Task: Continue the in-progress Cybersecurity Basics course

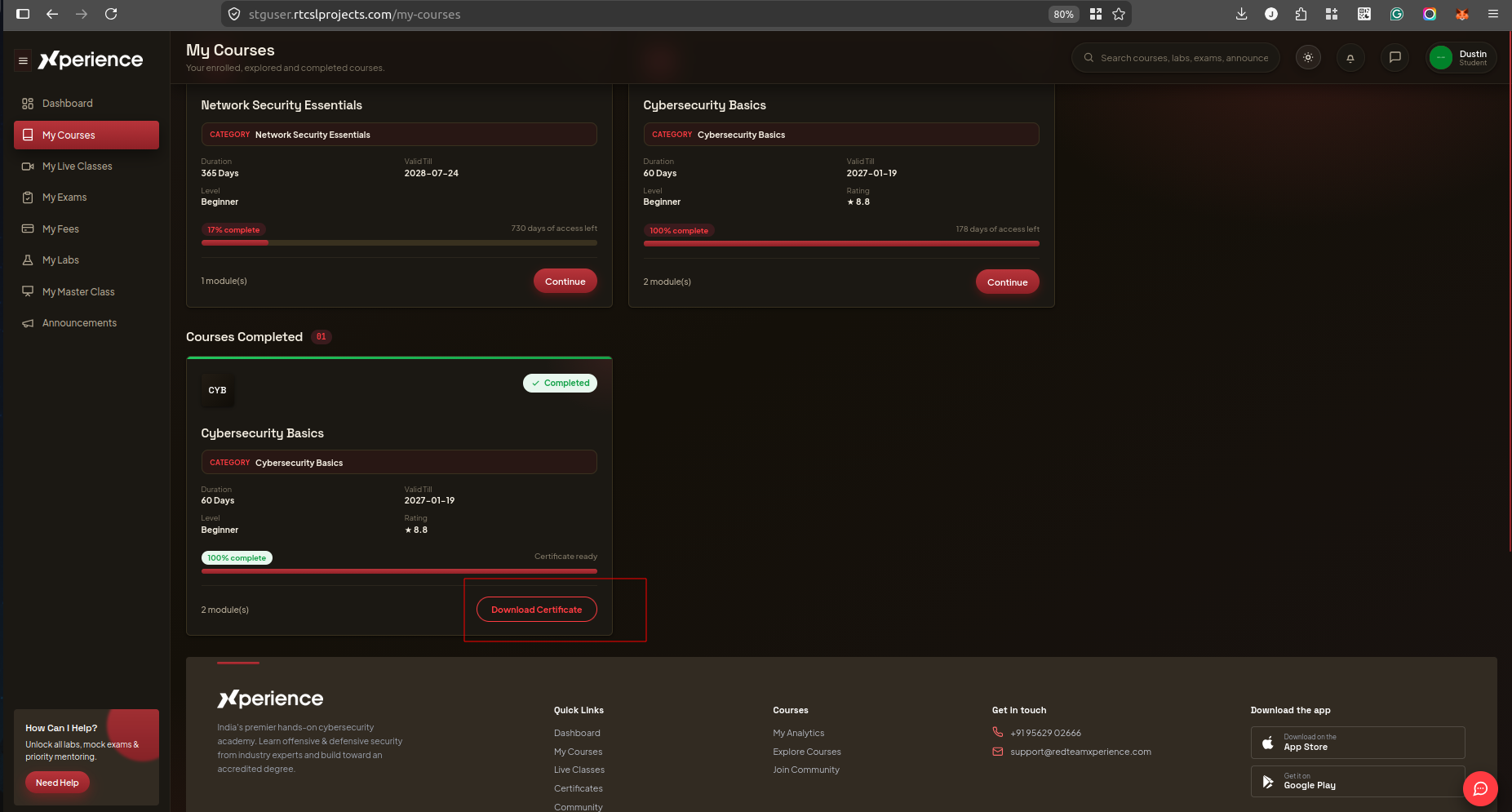Action: click(x=1007, y=282)
